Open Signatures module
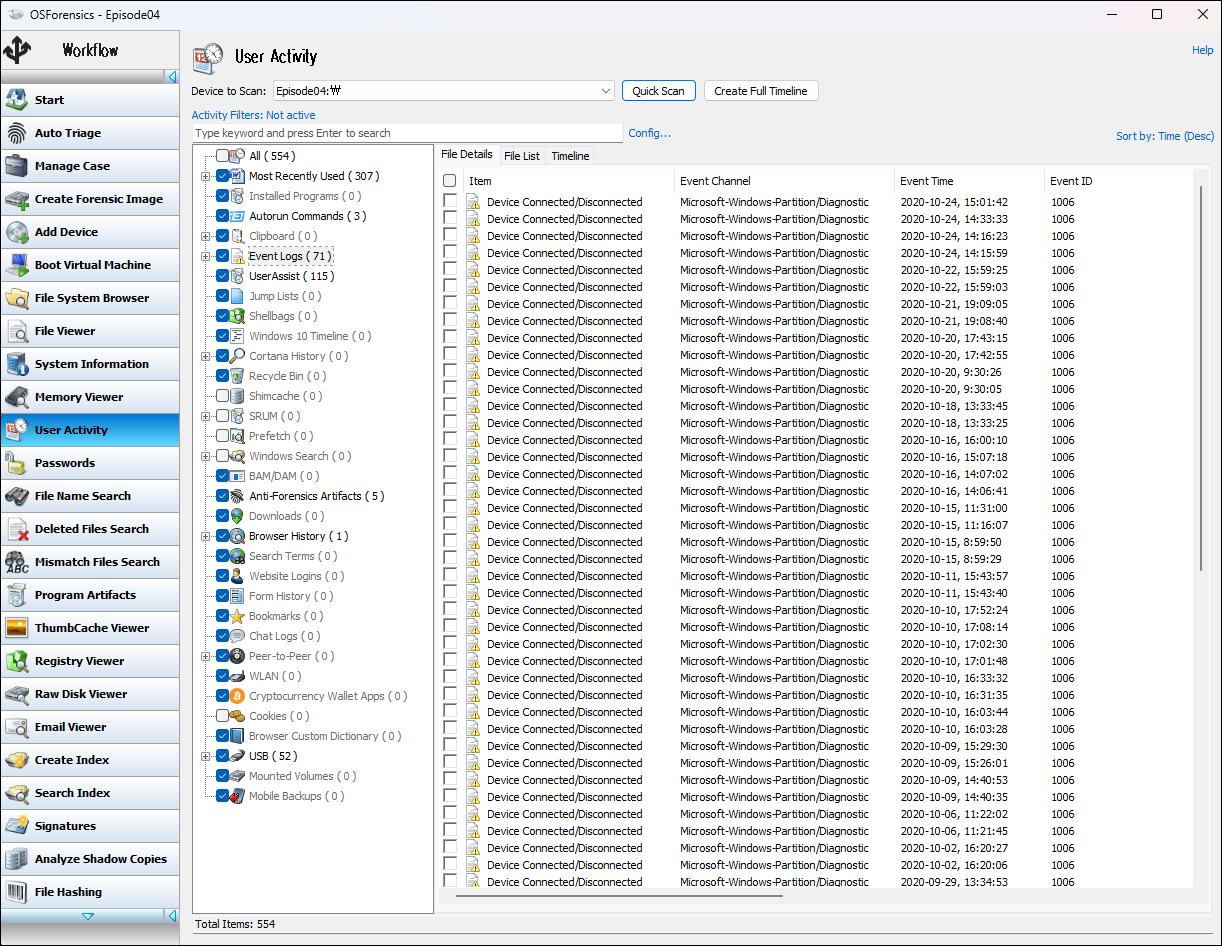Viewport: 1222px width, 946px height. 90,826
